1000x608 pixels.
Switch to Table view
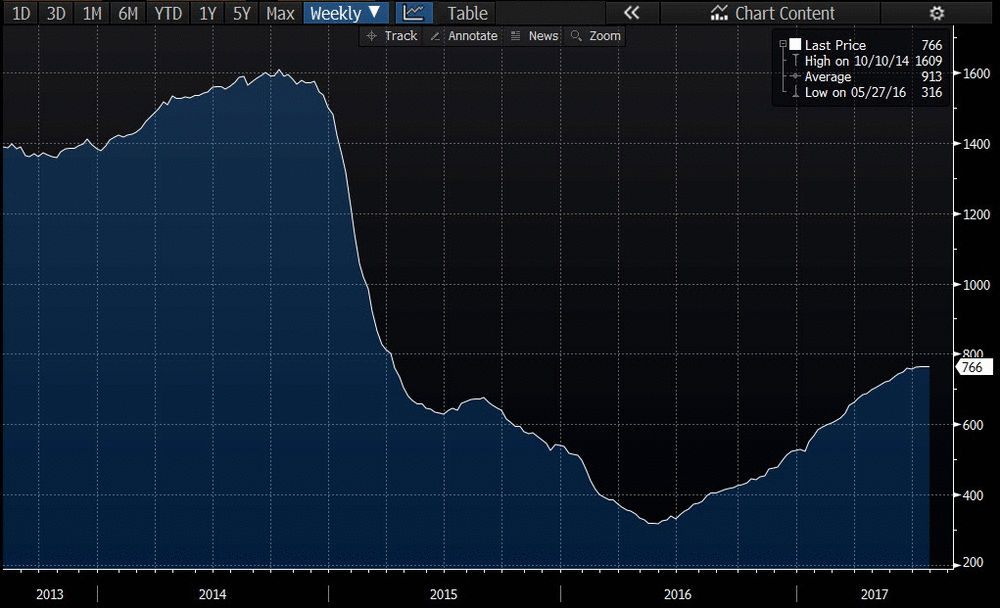click(467, 13)
